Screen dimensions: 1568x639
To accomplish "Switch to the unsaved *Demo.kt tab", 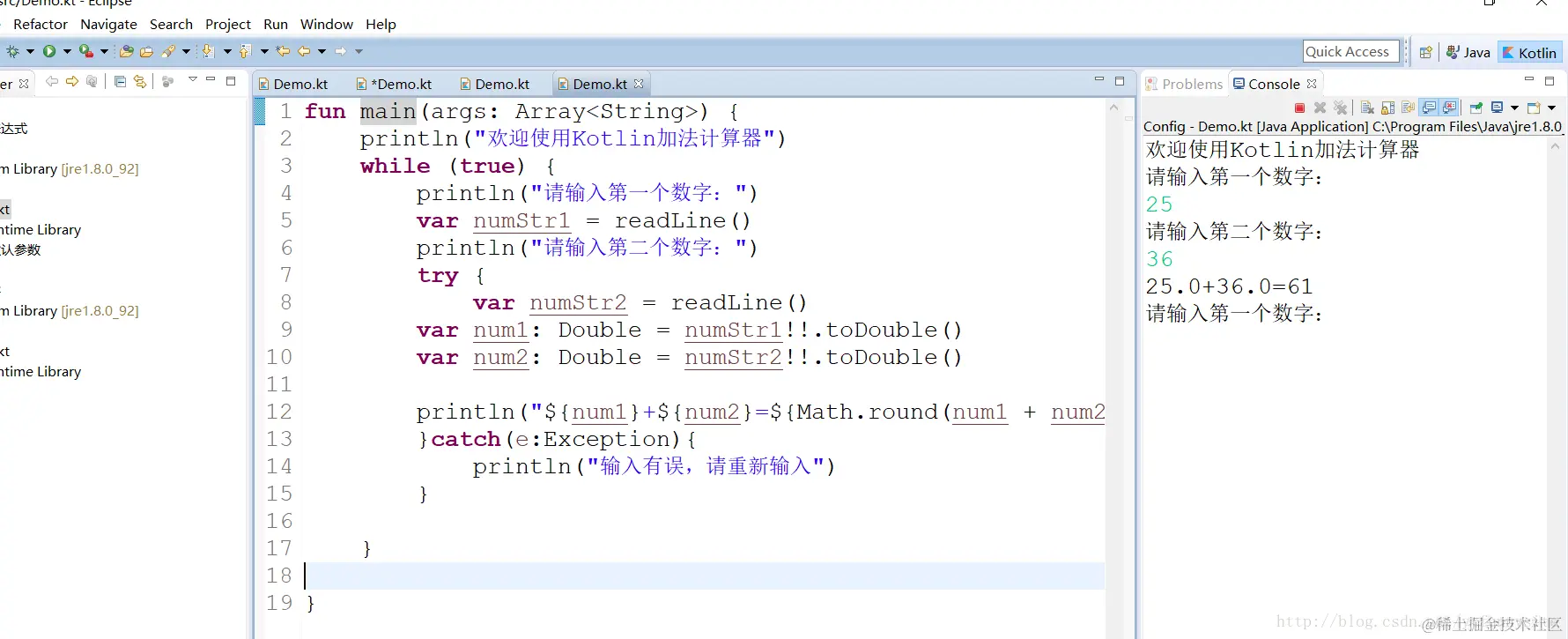I will pyautogui.click(x=394, y=84).
